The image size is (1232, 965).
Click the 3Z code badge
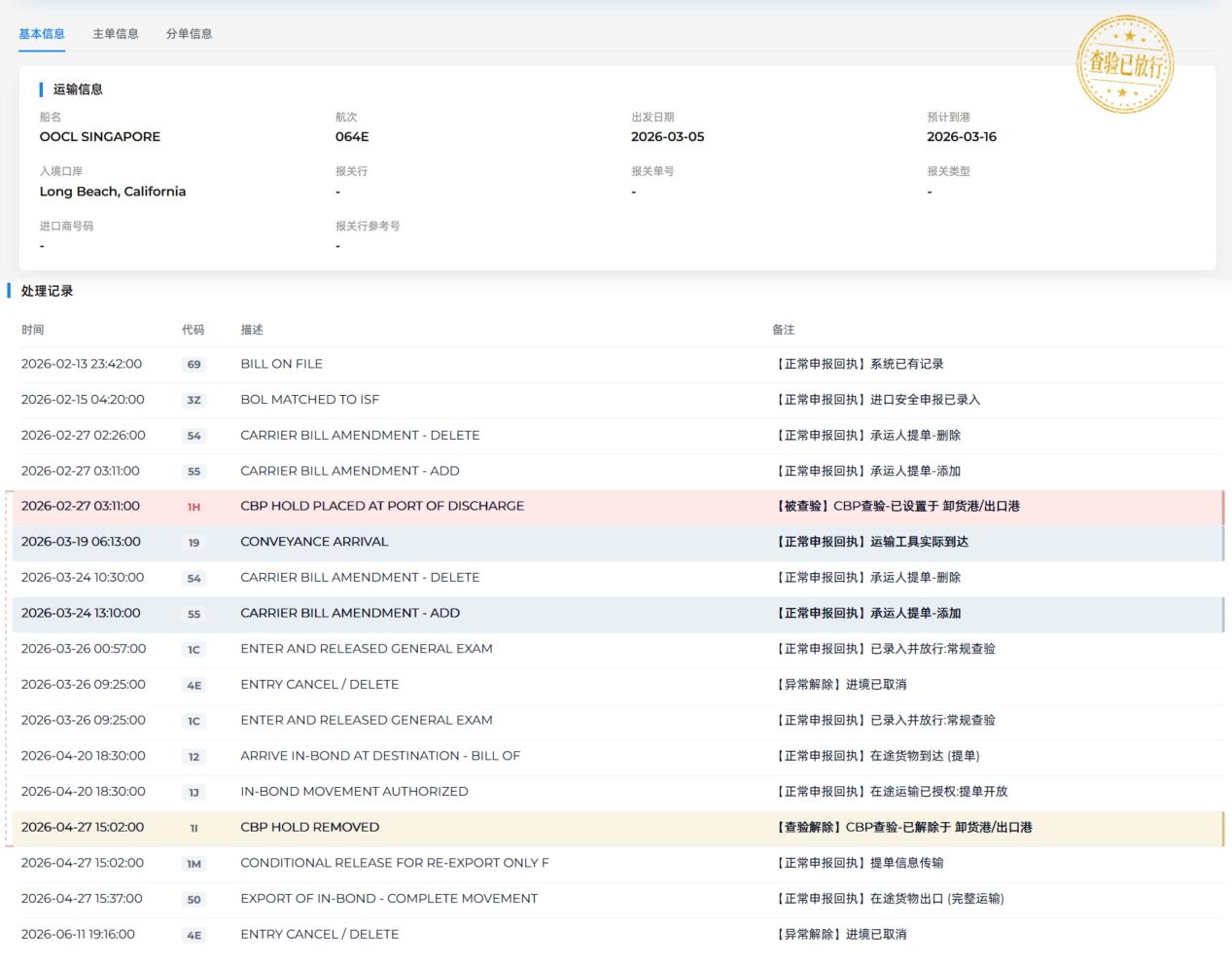pyautogui.click(x=194, y=400)
